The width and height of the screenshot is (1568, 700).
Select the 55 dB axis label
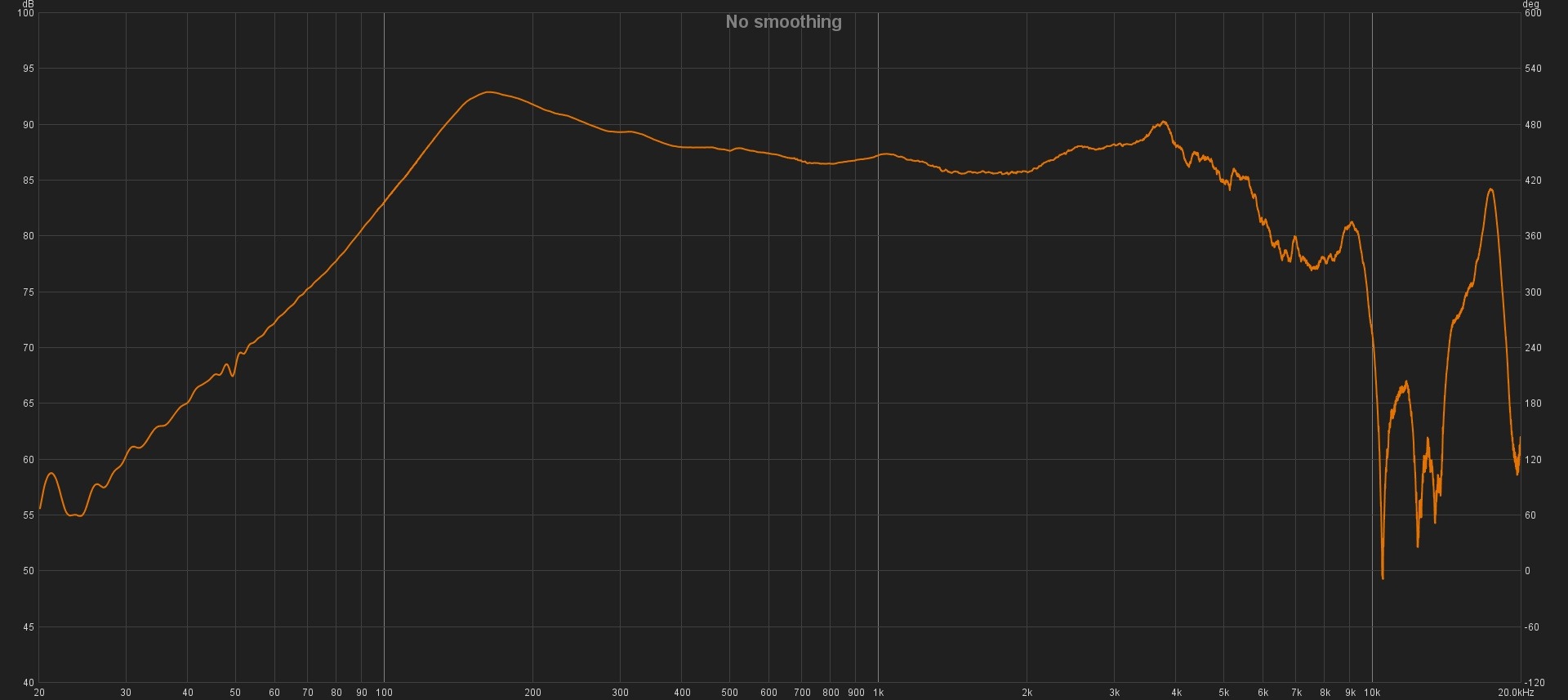click(x=29, y=515)
